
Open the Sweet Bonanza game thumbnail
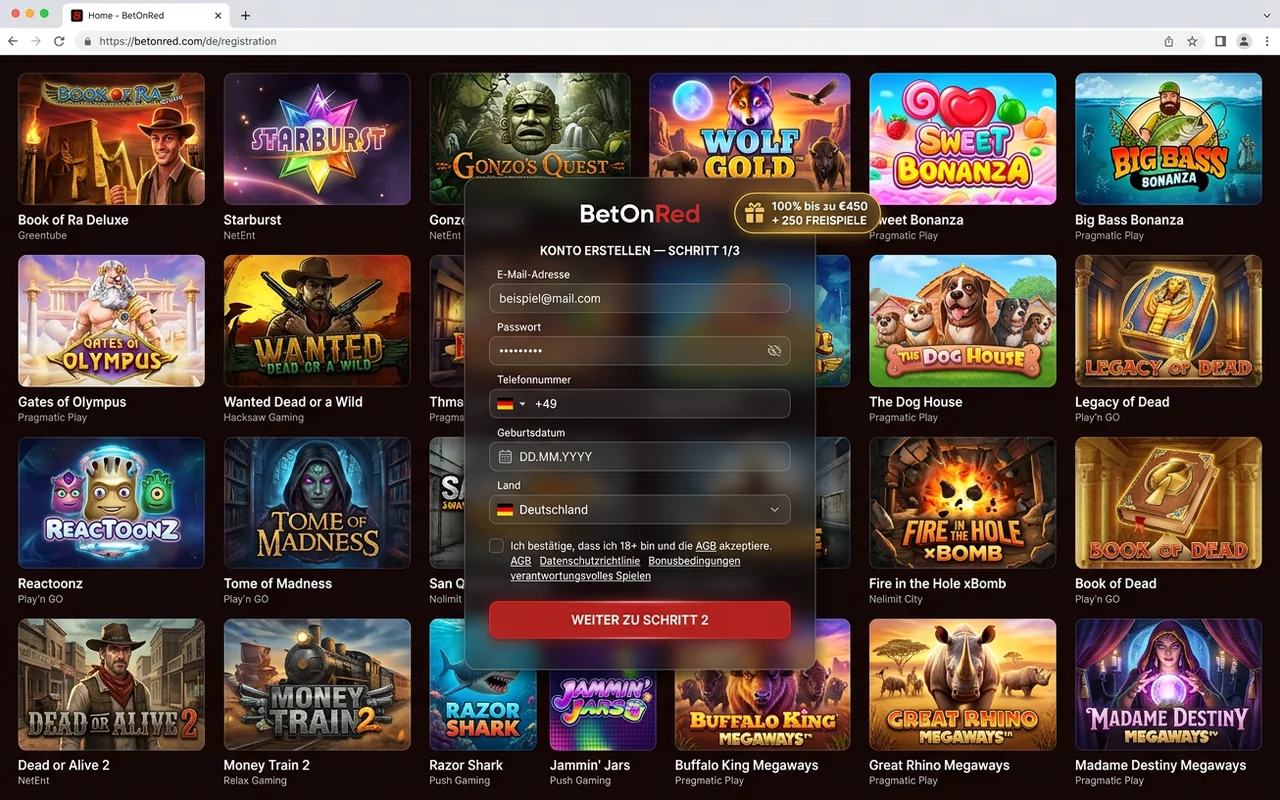click(x=962, y=139)
